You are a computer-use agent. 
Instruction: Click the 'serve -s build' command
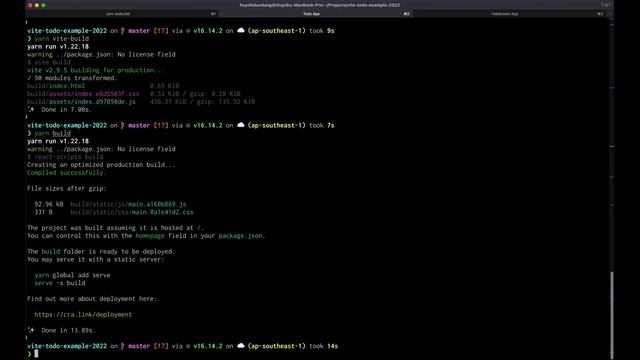(60, 283)
